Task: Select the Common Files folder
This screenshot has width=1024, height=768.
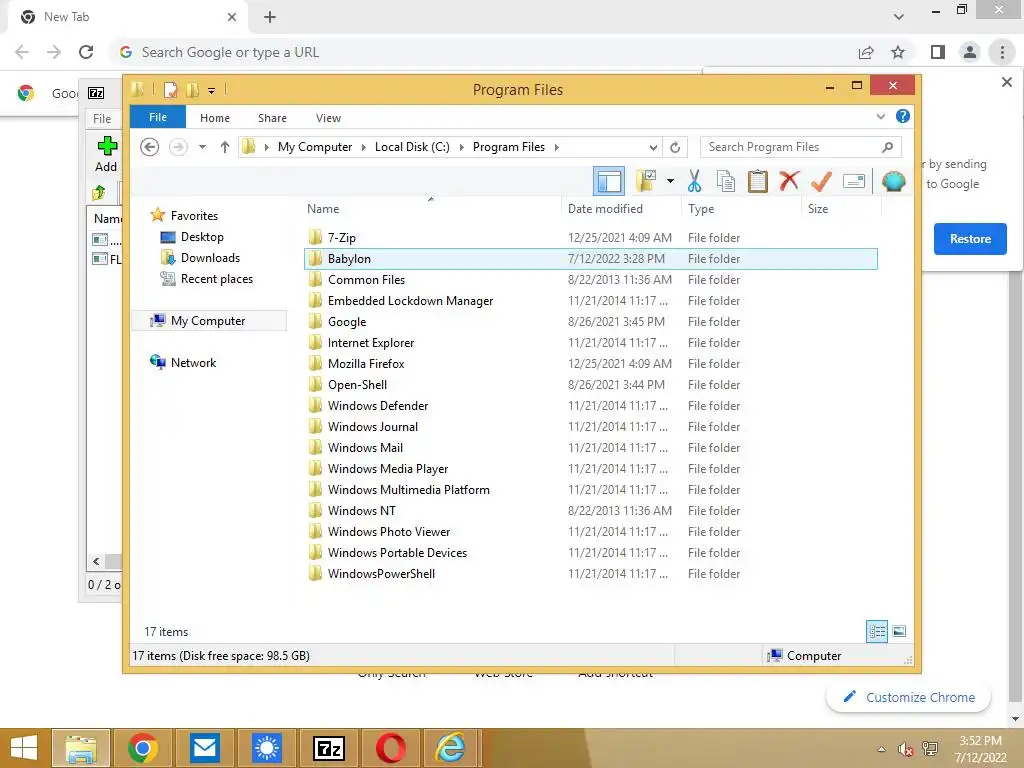Action: [591, 280]
